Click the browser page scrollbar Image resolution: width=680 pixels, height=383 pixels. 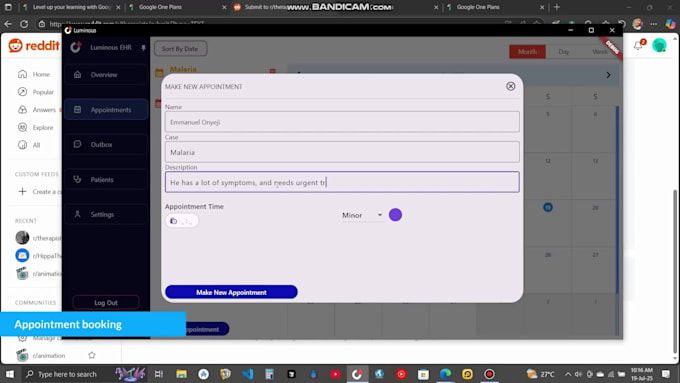(675, 271)
